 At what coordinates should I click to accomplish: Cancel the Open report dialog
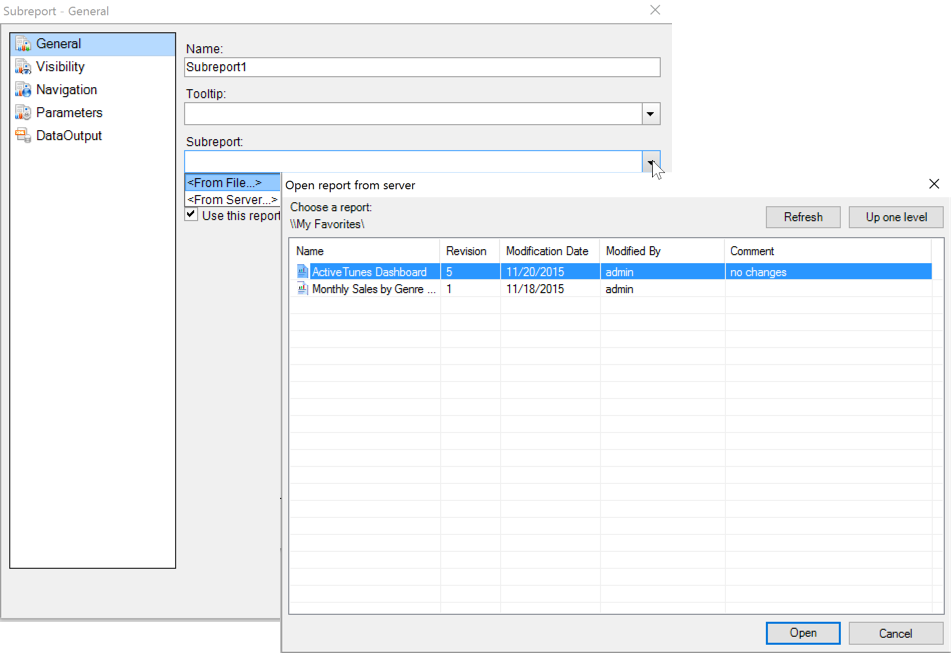[896, 633]
